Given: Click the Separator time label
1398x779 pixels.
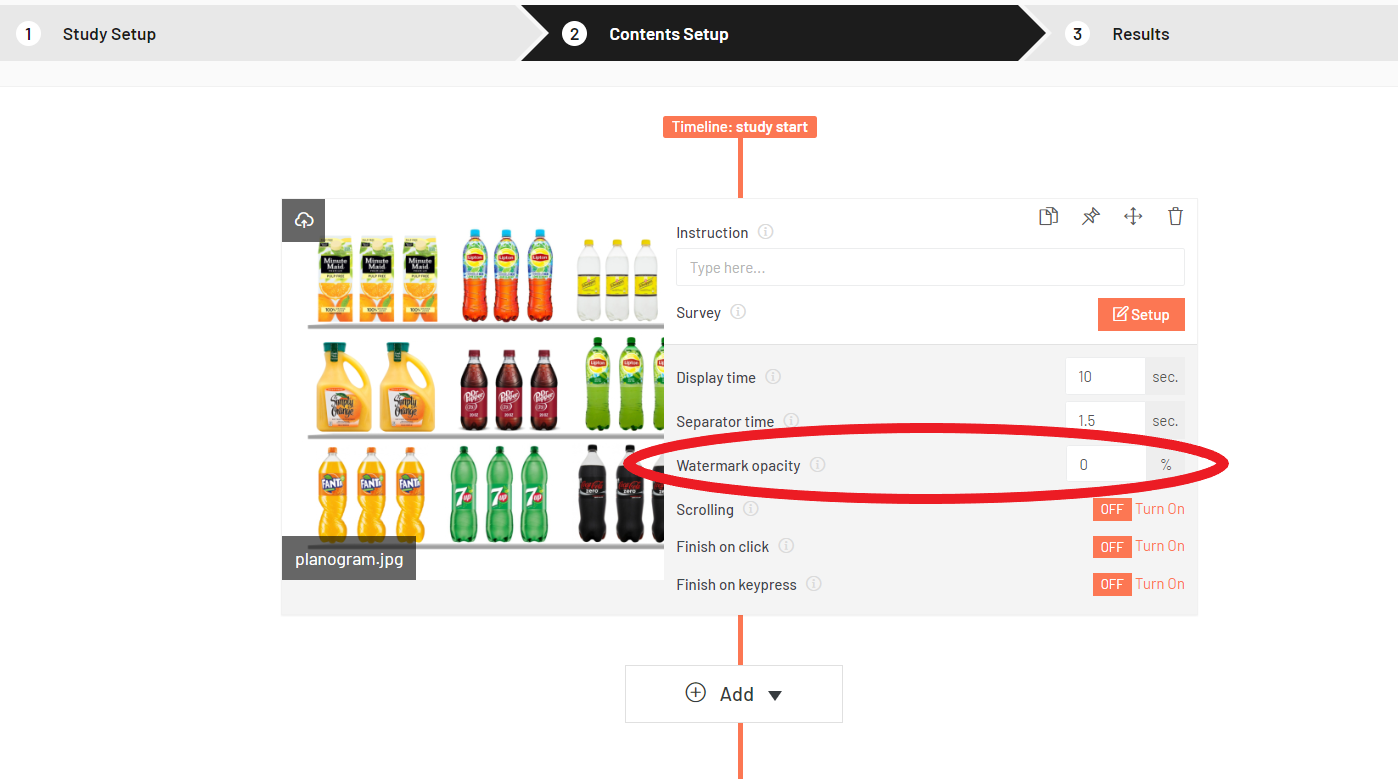Looking at the screenshot, I should (x=725, y=422).
